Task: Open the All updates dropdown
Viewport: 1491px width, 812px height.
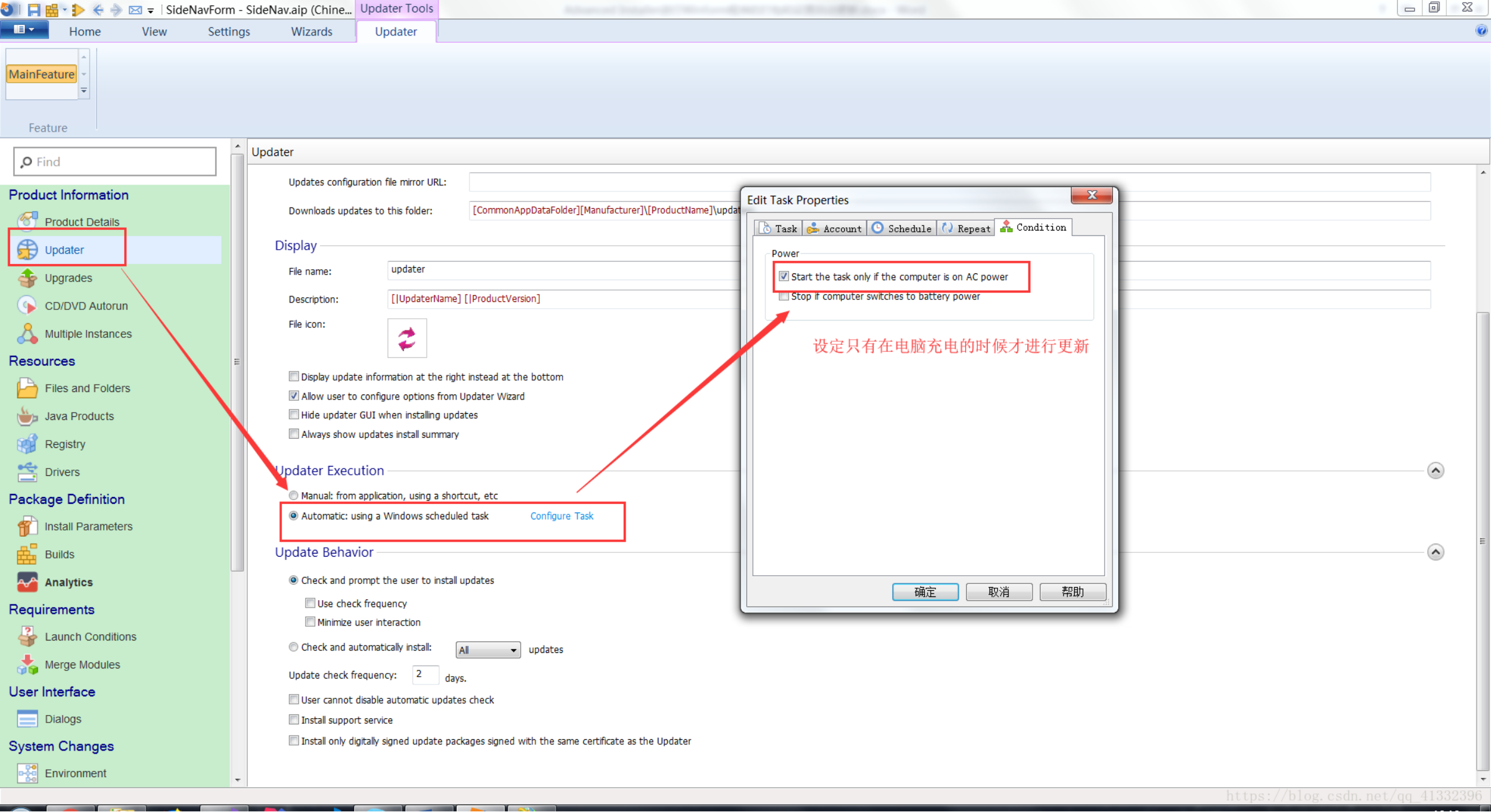Action: pyautogui.click(x=488, y=650)
